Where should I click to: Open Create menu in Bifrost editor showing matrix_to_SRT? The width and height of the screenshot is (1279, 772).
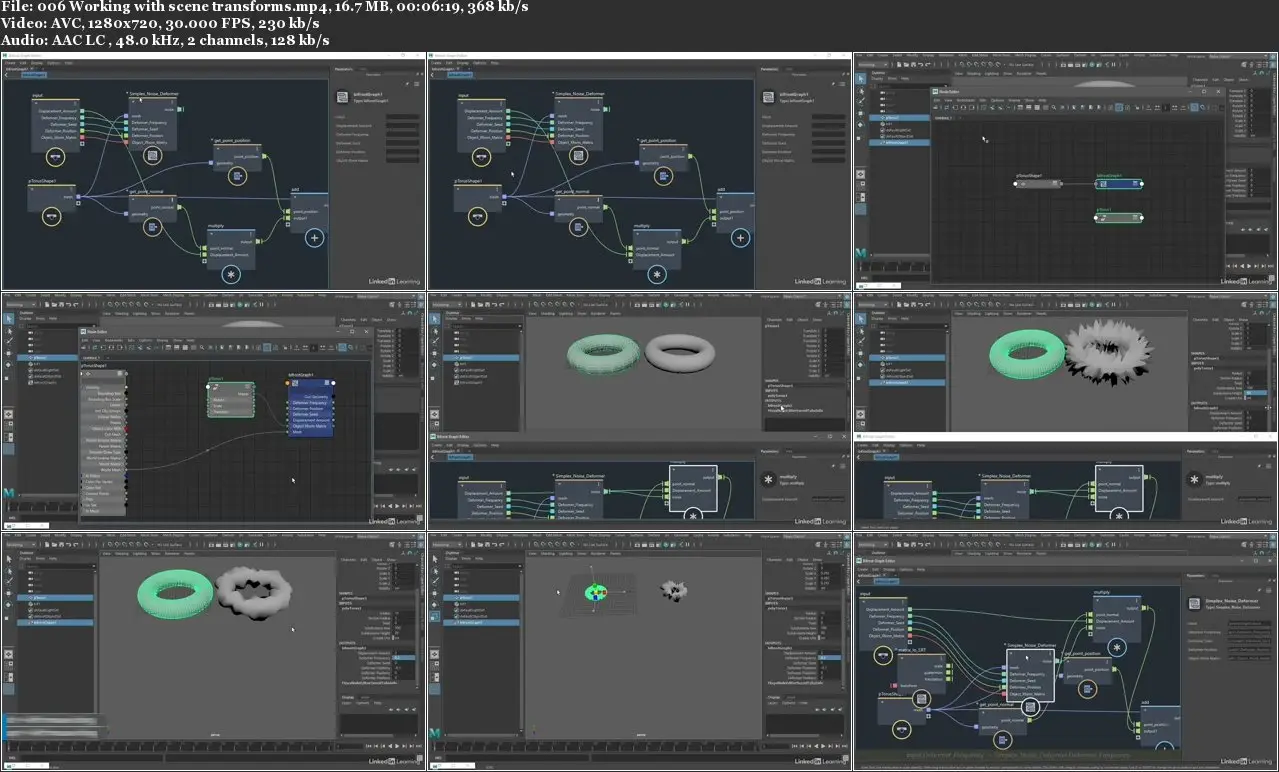tap(861, 570)
